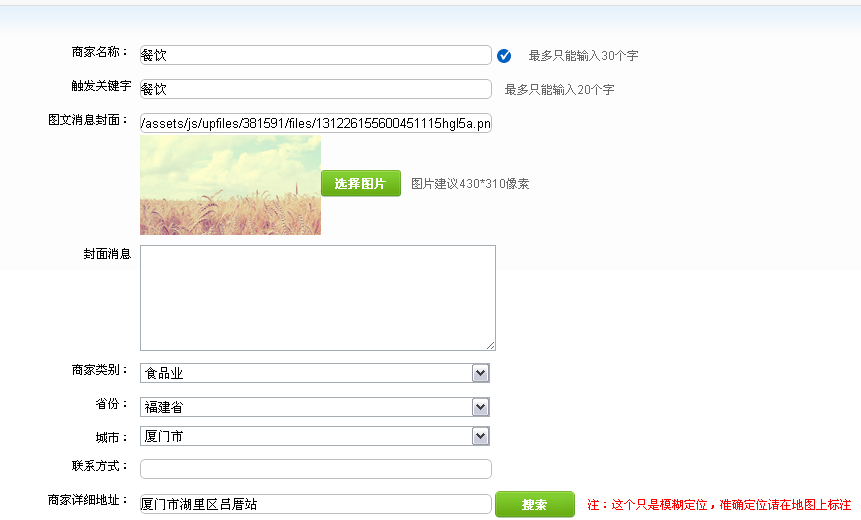Open the 商家类别 dropdown showing 食品业
861x520 pixels.
[x=314, y=373]
